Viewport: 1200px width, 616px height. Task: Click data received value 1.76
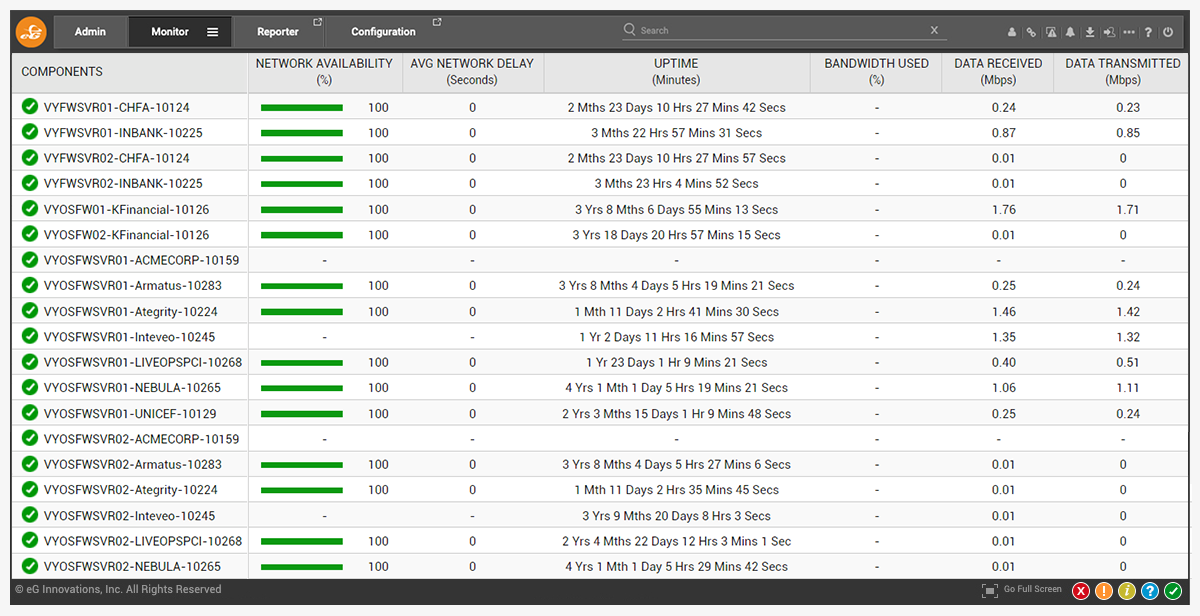[x=1003, y=209]
